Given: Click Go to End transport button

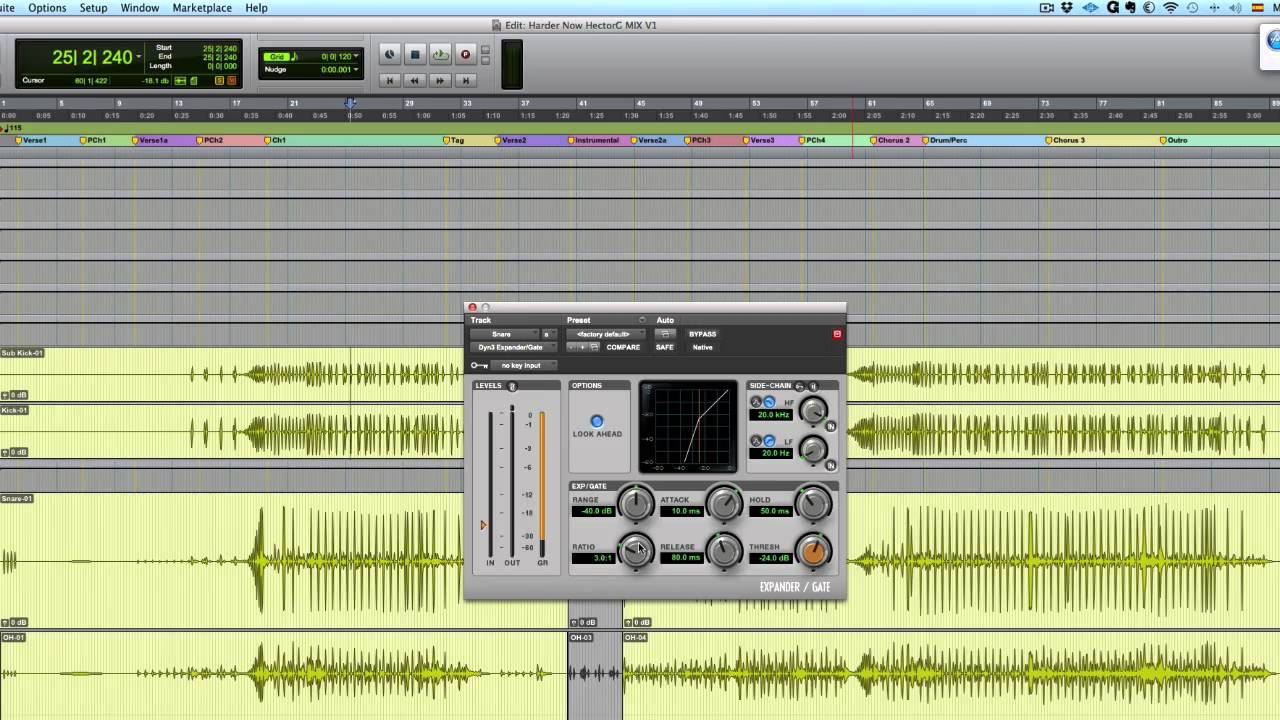Looking at the screenshot, I should (x=465, y=80).
